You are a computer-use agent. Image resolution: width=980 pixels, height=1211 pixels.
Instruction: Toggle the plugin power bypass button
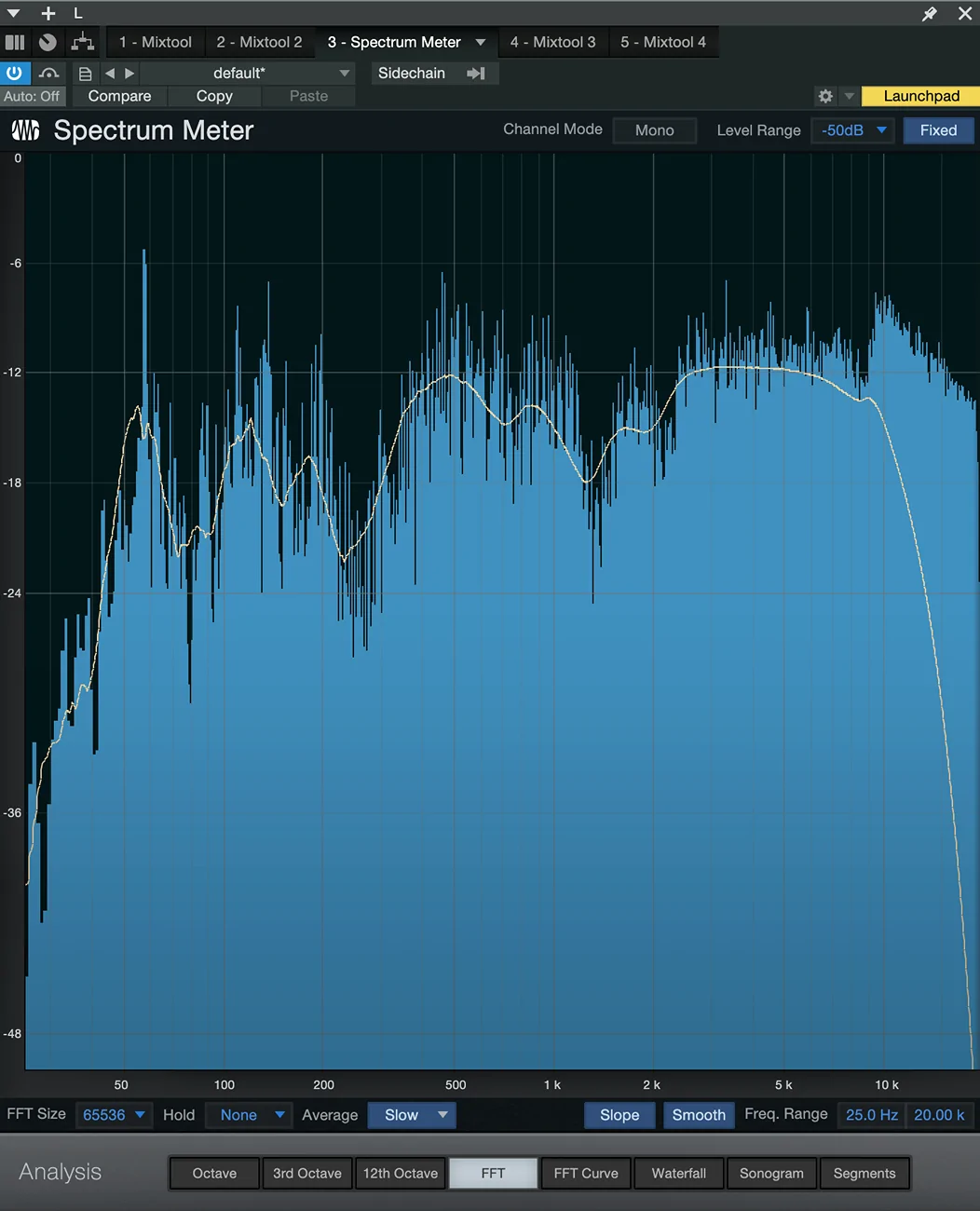point(15,73)
